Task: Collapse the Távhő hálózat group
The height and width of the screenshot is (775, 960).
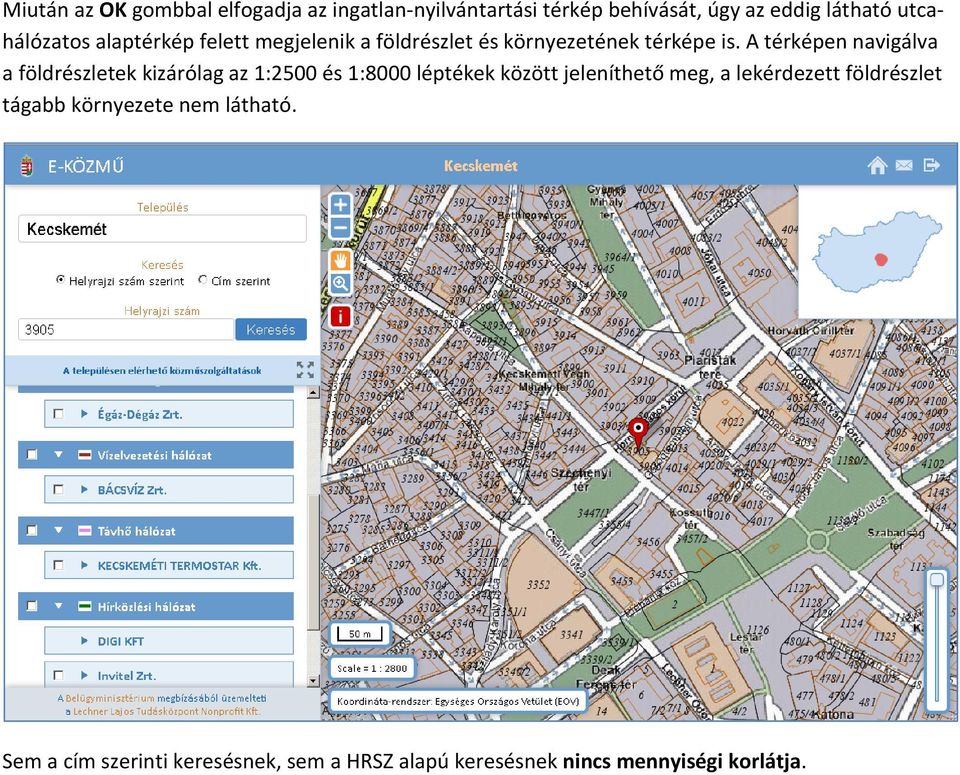Action: point(58,531)
